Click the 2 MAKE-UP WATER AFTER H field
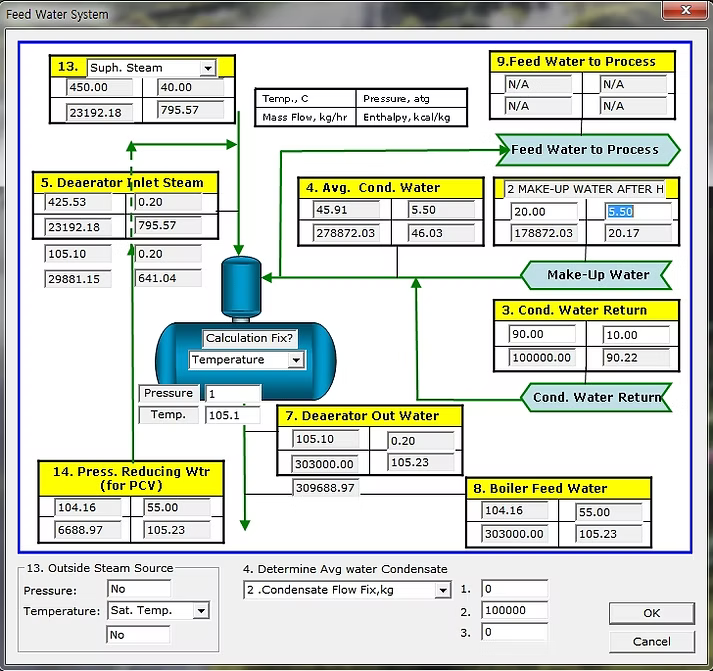 point(584,189)
